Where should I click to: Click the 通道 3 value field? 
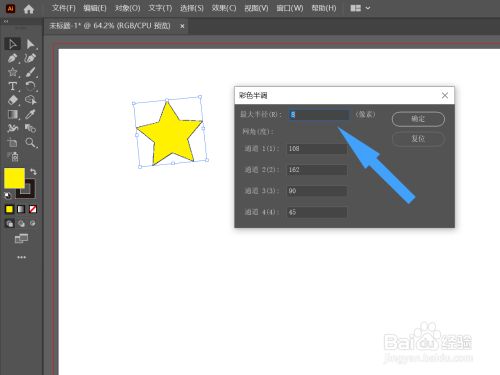(317, 191)
